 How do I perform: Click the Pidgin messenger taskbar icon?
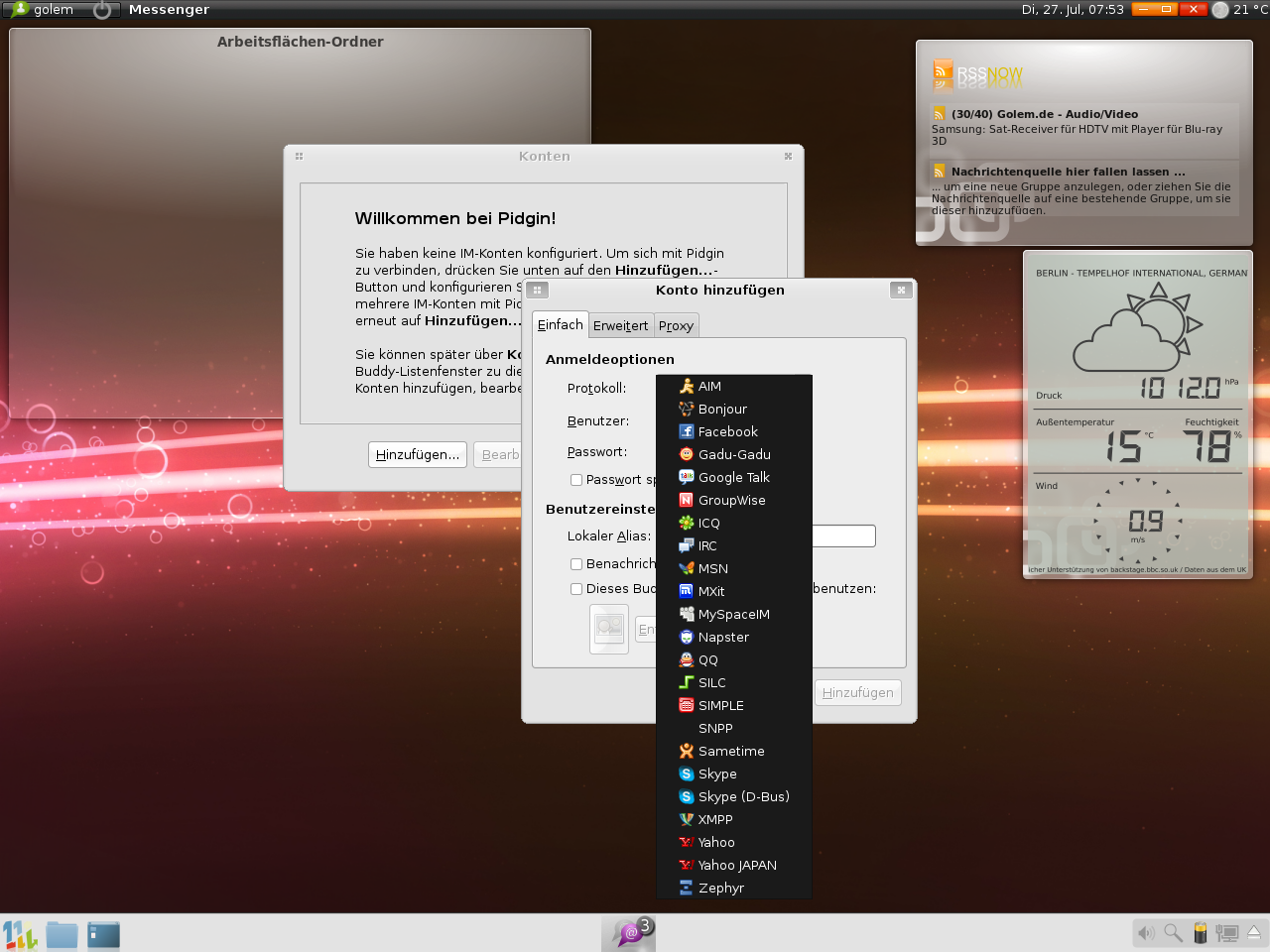pyautogui.click(x=629, y=933)
